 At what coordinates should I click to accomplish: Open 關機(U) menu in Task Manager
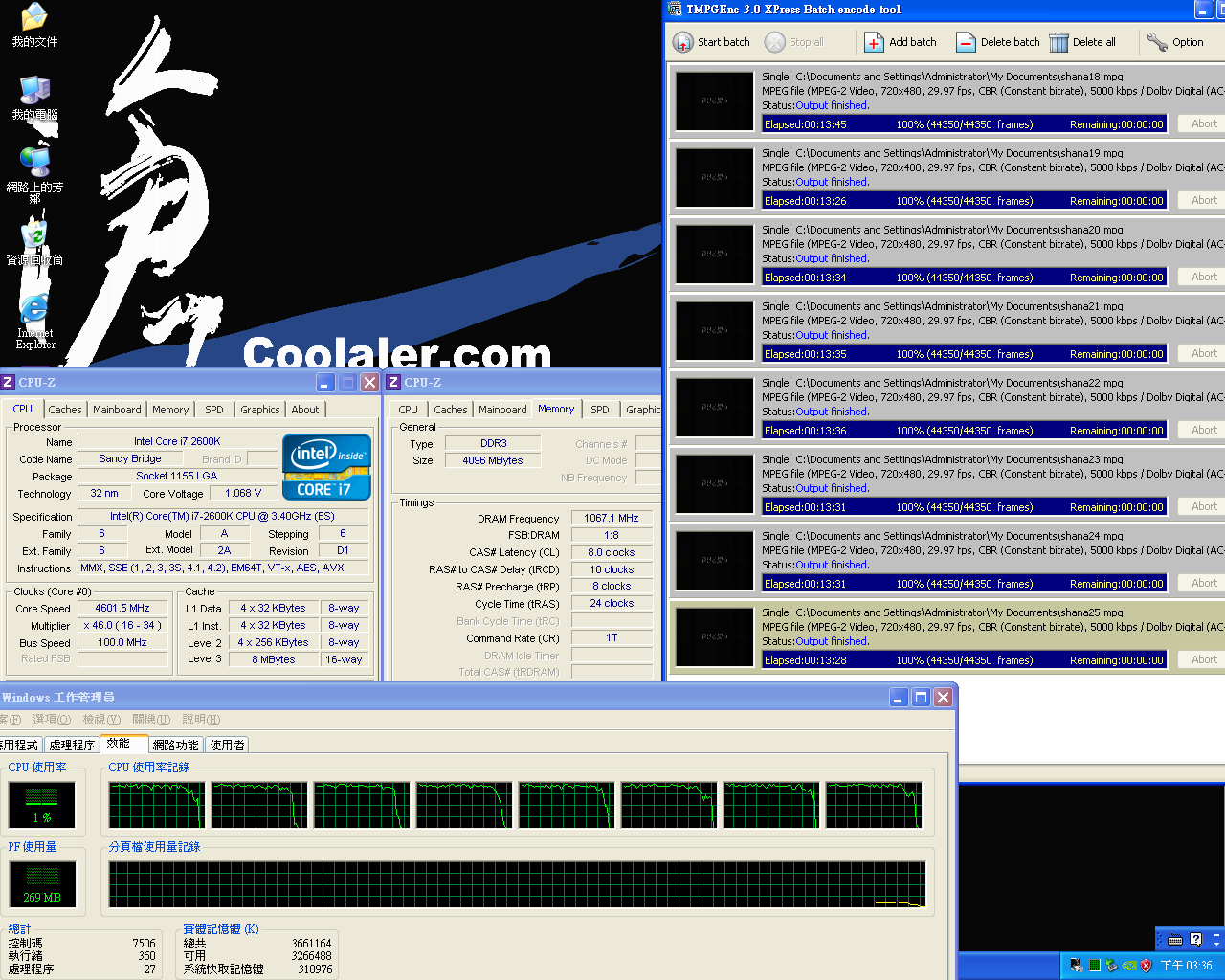[151, 720]
